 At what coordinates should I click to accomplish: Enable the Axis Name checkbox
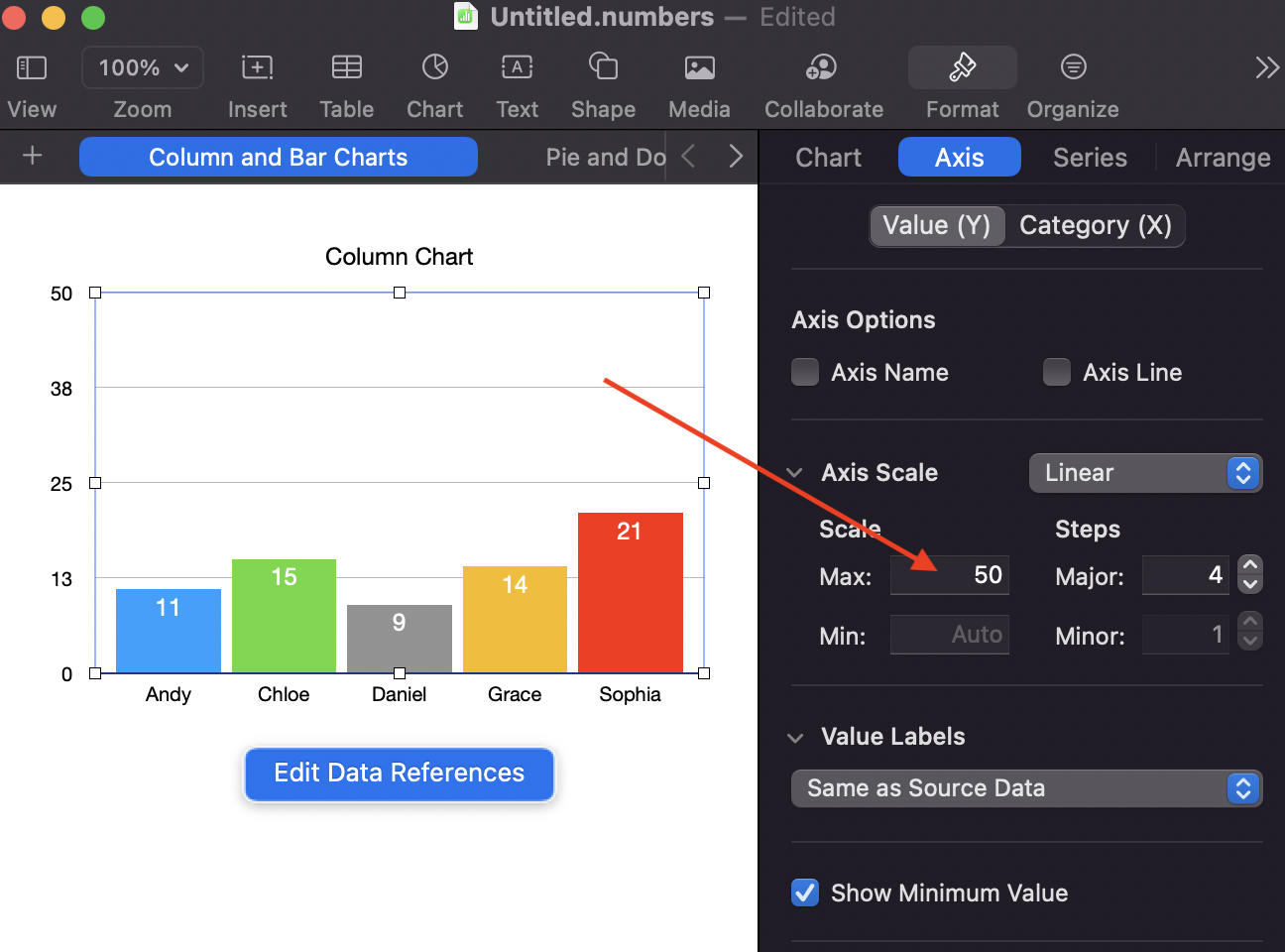tap(805, 372)
